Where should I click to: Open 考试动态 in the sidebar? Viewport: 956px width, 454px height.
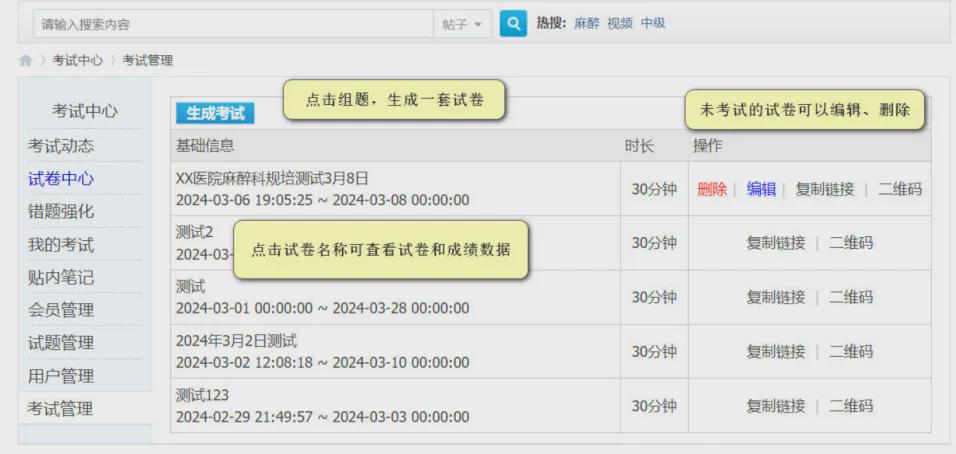click(x=61, y=146)
